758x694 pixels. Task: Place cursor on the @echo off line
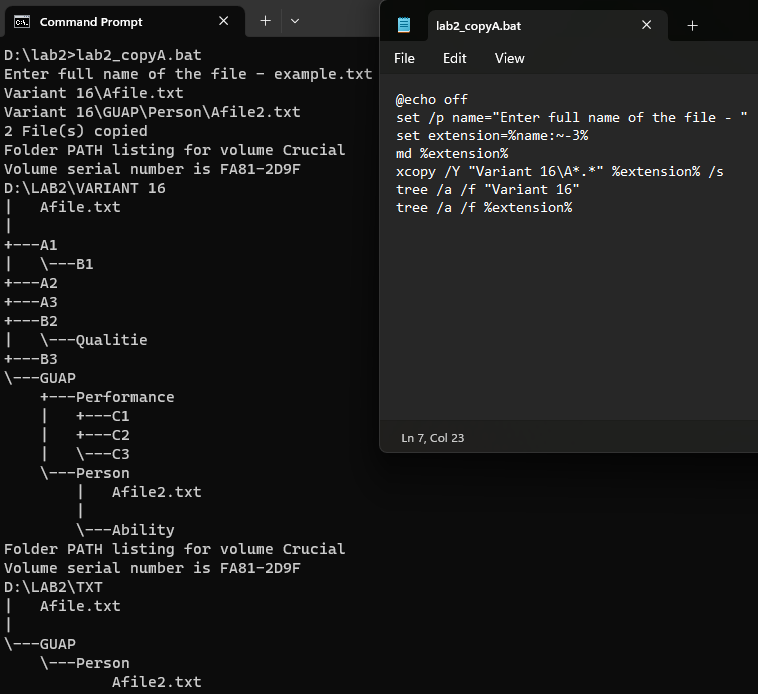click(432, 100)
